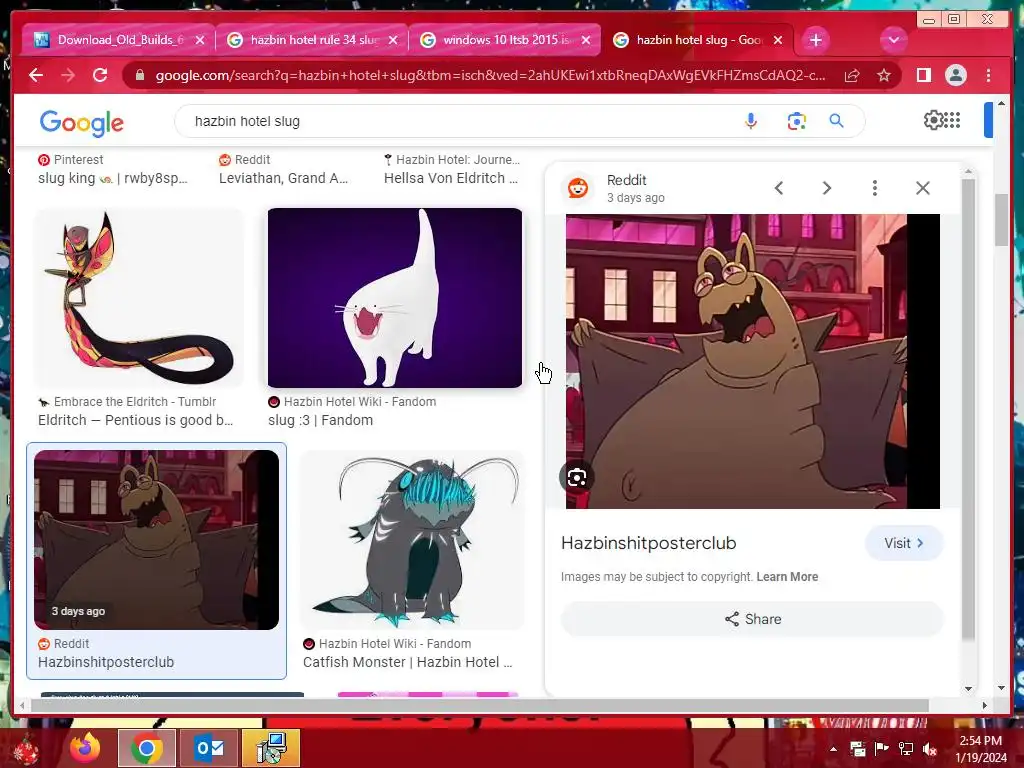The image size is (1024, 768).
Task: Open the Chrome profile avatar
Action: pyautogui.click(x=955, y=76)
